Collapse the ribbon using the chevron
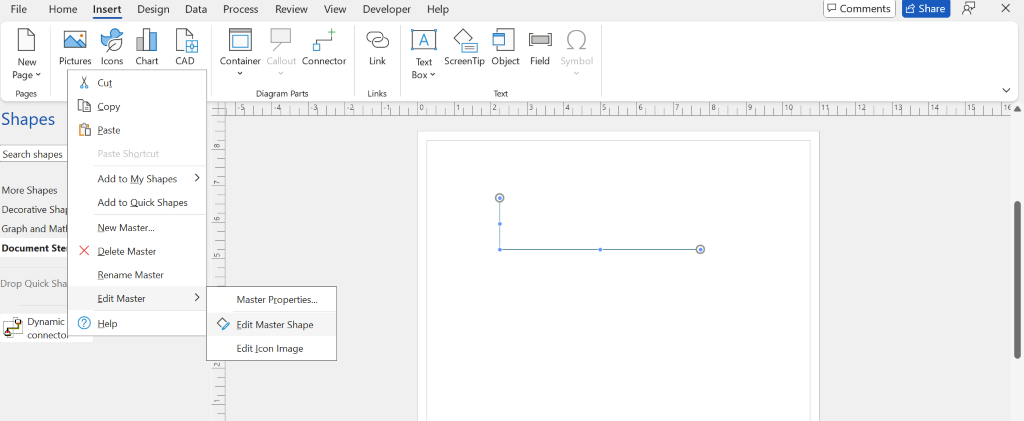Viewport: 1024px width, 421px height. pos(1006,90)
